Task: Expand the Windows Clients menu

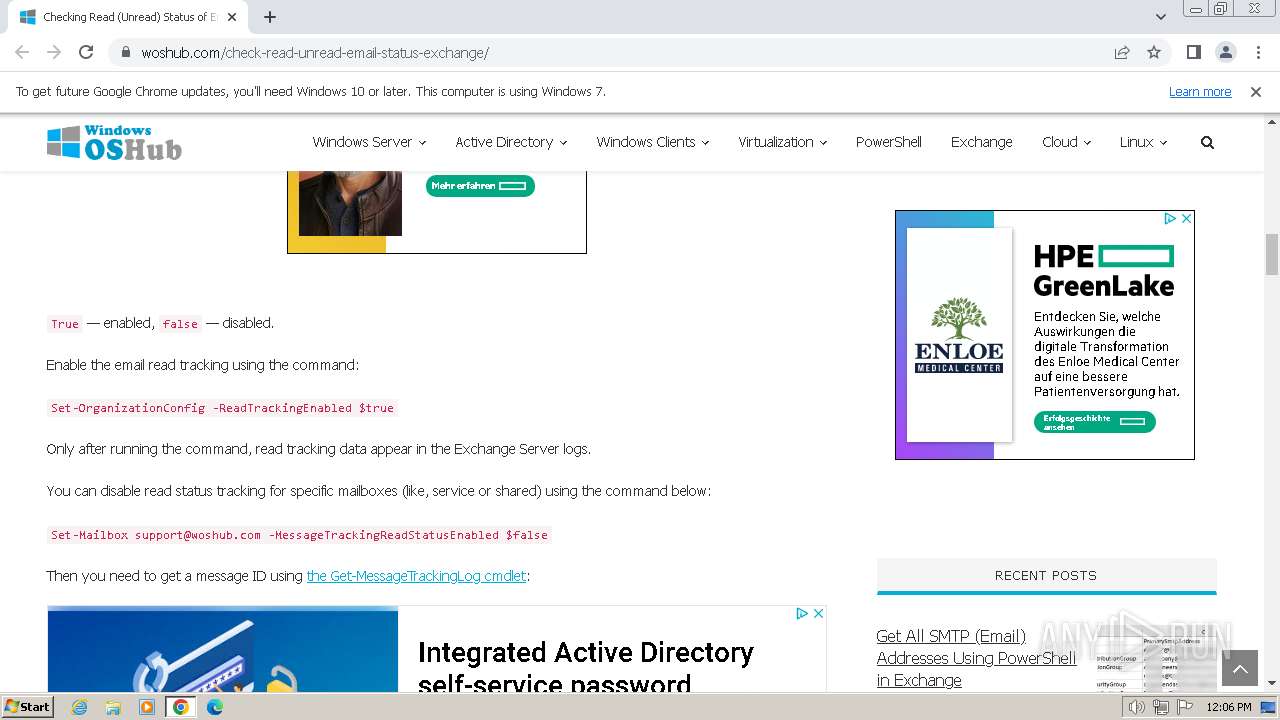Action: (x=652, y=142)
